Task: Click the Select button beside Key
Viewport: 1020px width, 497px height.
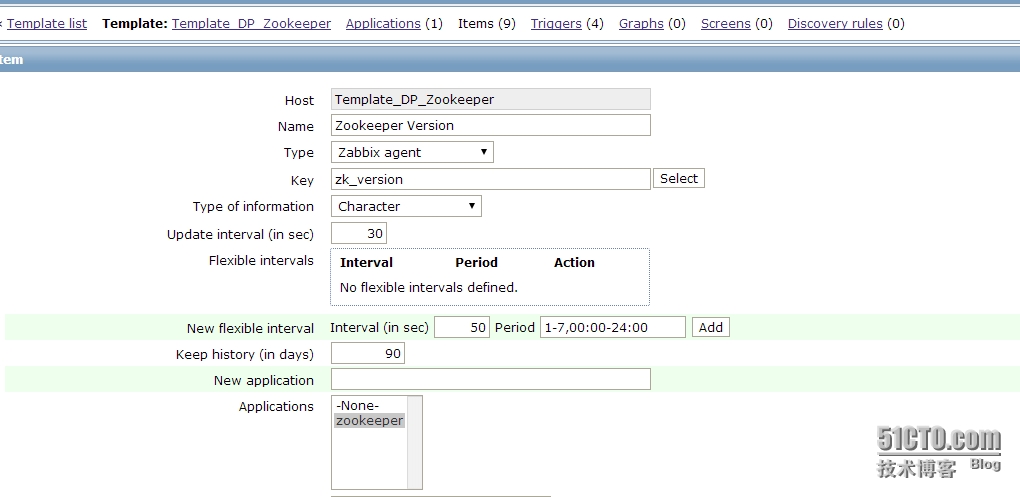Action: pos(678,178)
